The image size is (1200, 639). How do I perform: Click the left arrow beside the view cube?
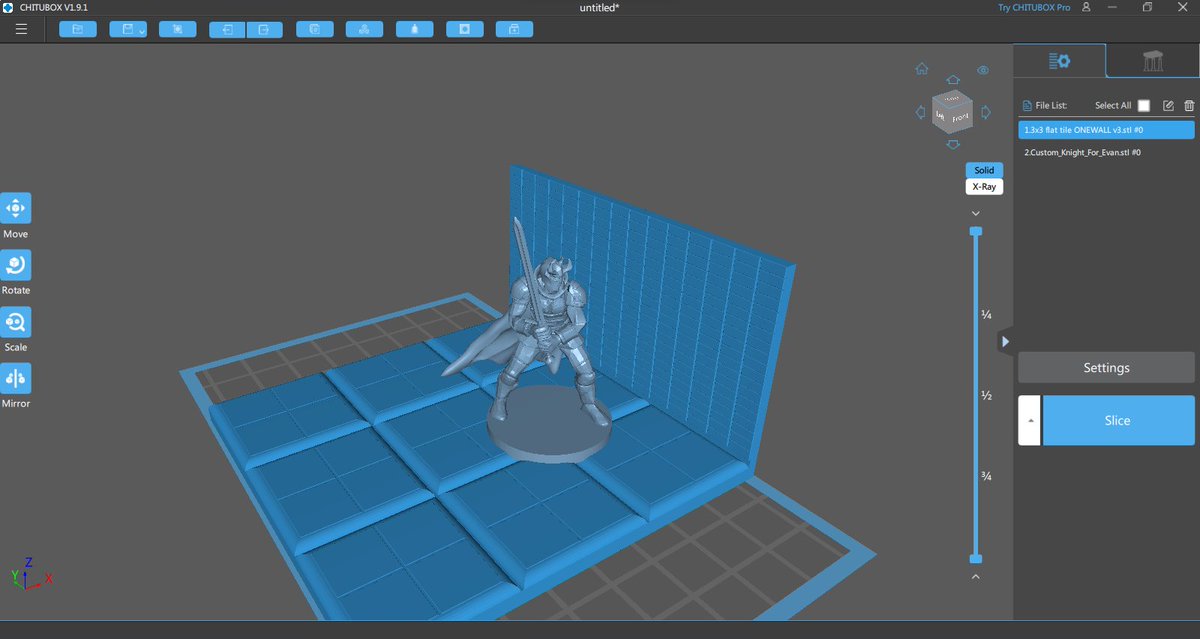(x=921, y=112)
